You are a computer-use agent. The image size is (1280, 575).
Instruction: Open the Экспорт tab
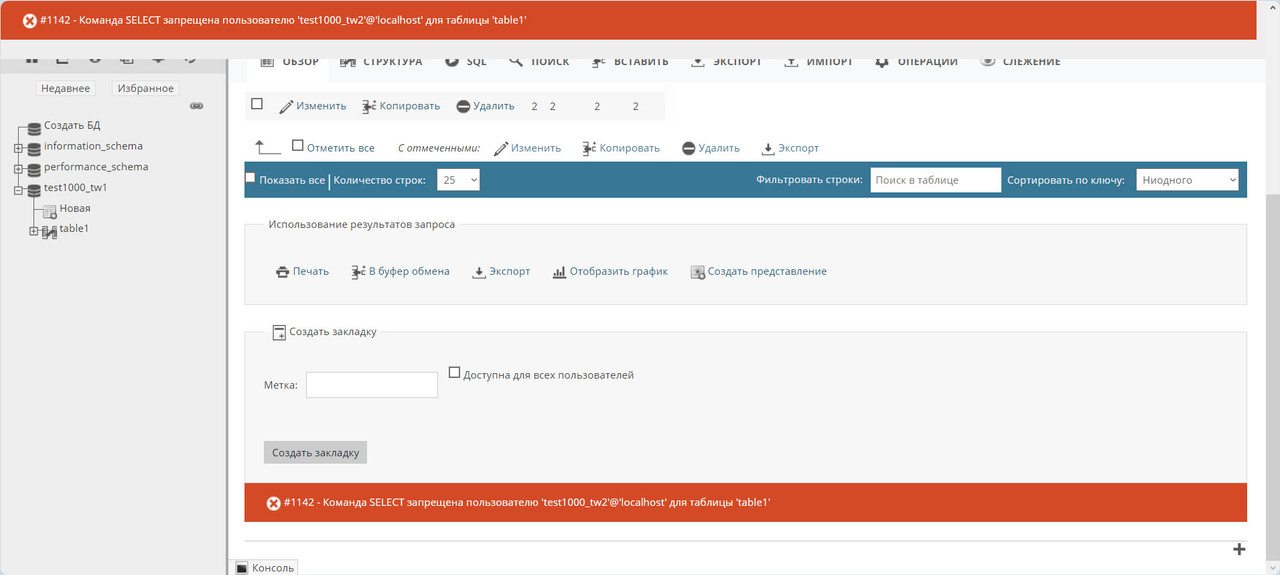[726, 61]
